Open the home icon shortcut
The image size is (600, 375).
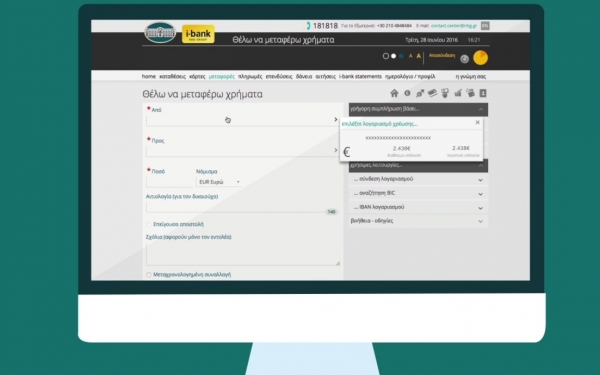pyautogui.click(x=394, y=93)
